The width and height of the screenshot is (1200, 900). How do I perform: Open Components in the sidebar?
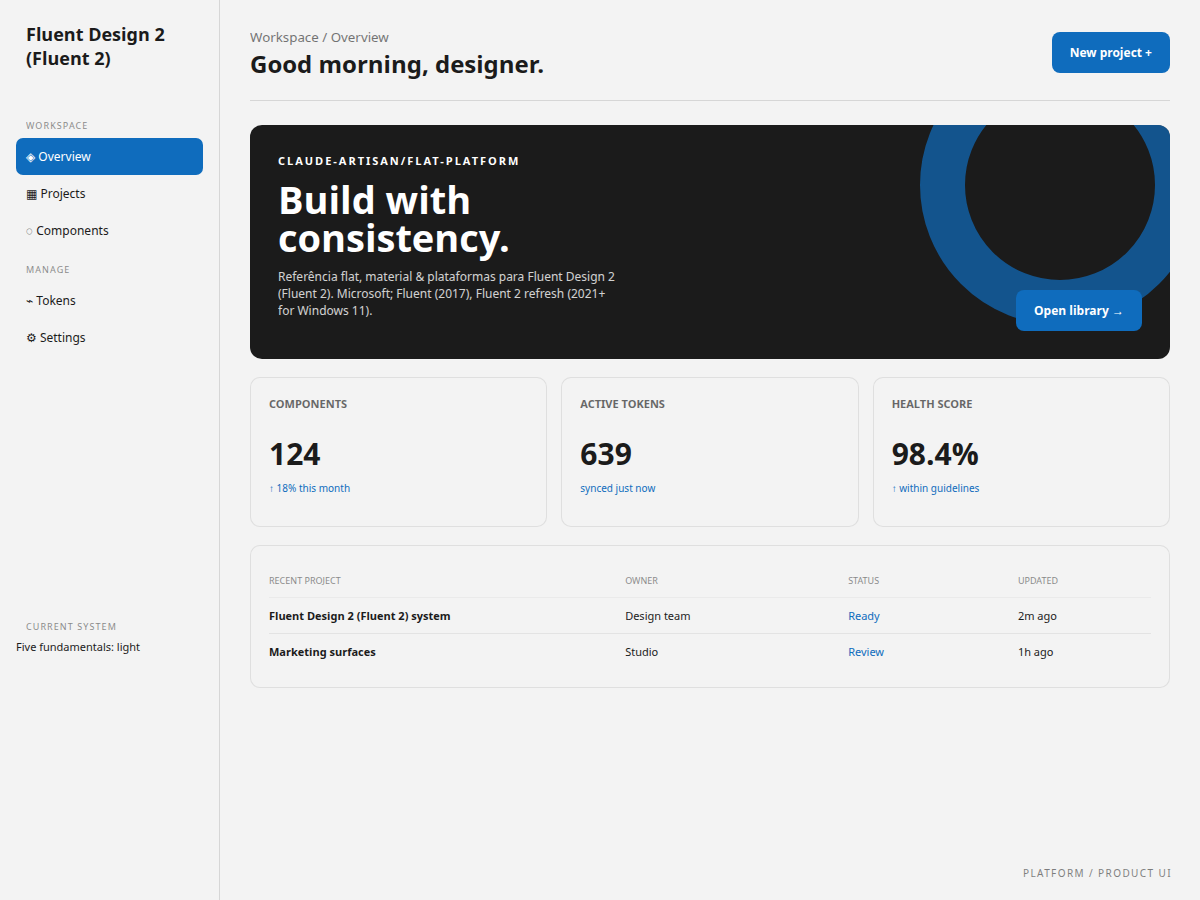pos(109,230)
